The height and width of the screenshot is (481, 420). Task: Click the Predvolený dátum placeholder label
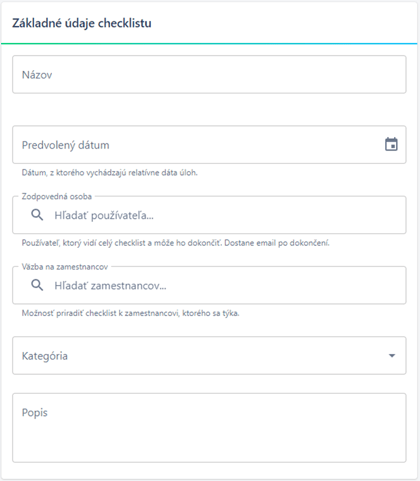coord(66,145)
